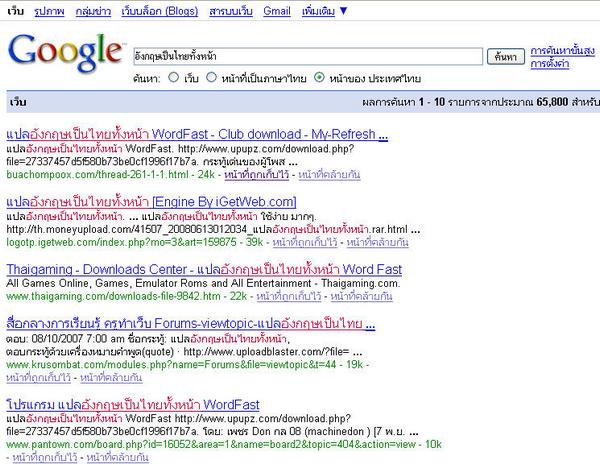600x473 pixels.
Task: Click the www.pantown.com/board.php URL text
Action: (x=211, y=445)
